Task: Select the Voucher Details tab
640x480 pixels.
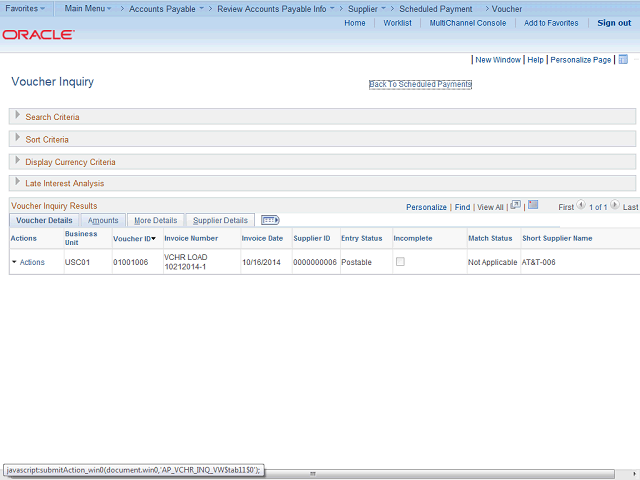Action: [44, 220]
